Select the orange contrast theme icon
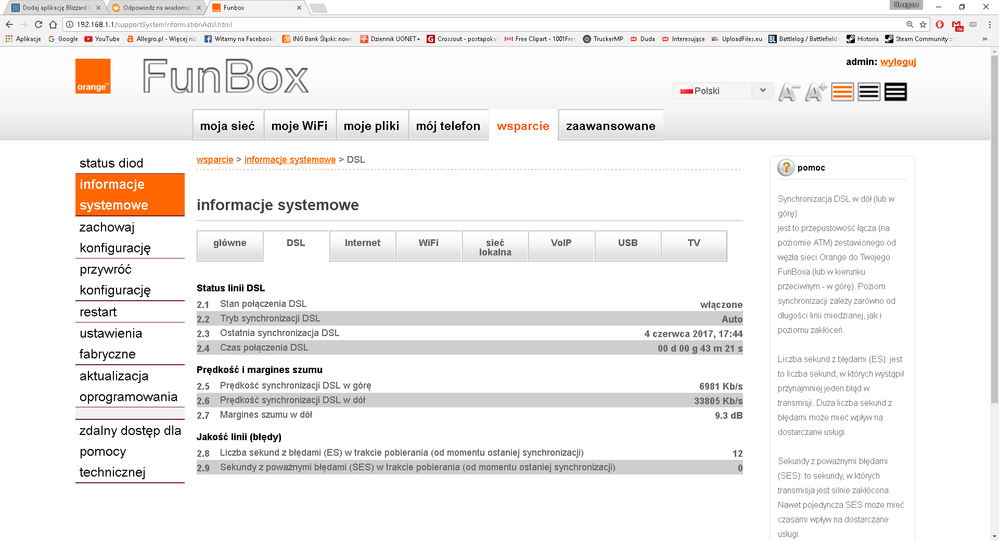This screenshot has height=541, width=999. coord(842,92)
